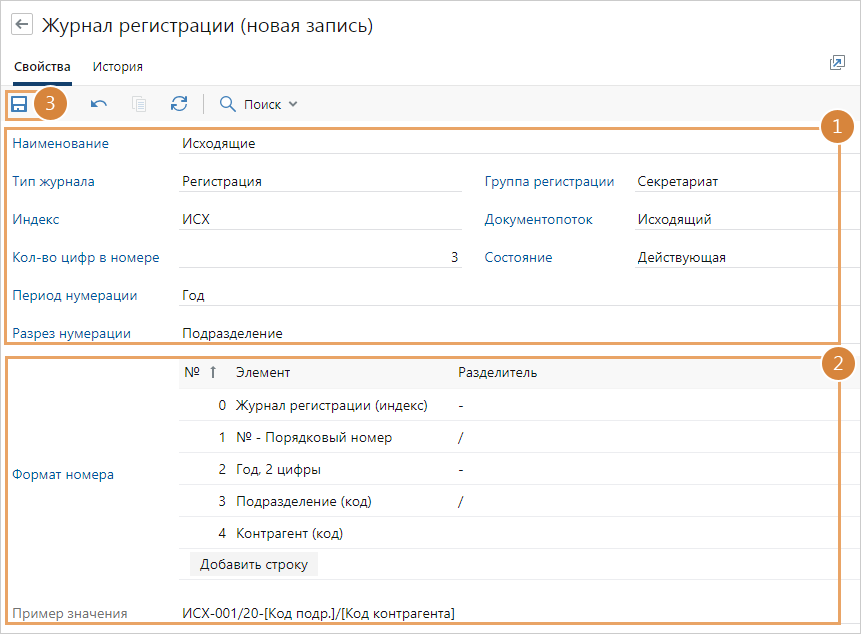Follow the Группа регистрации label link

[549, 182]
